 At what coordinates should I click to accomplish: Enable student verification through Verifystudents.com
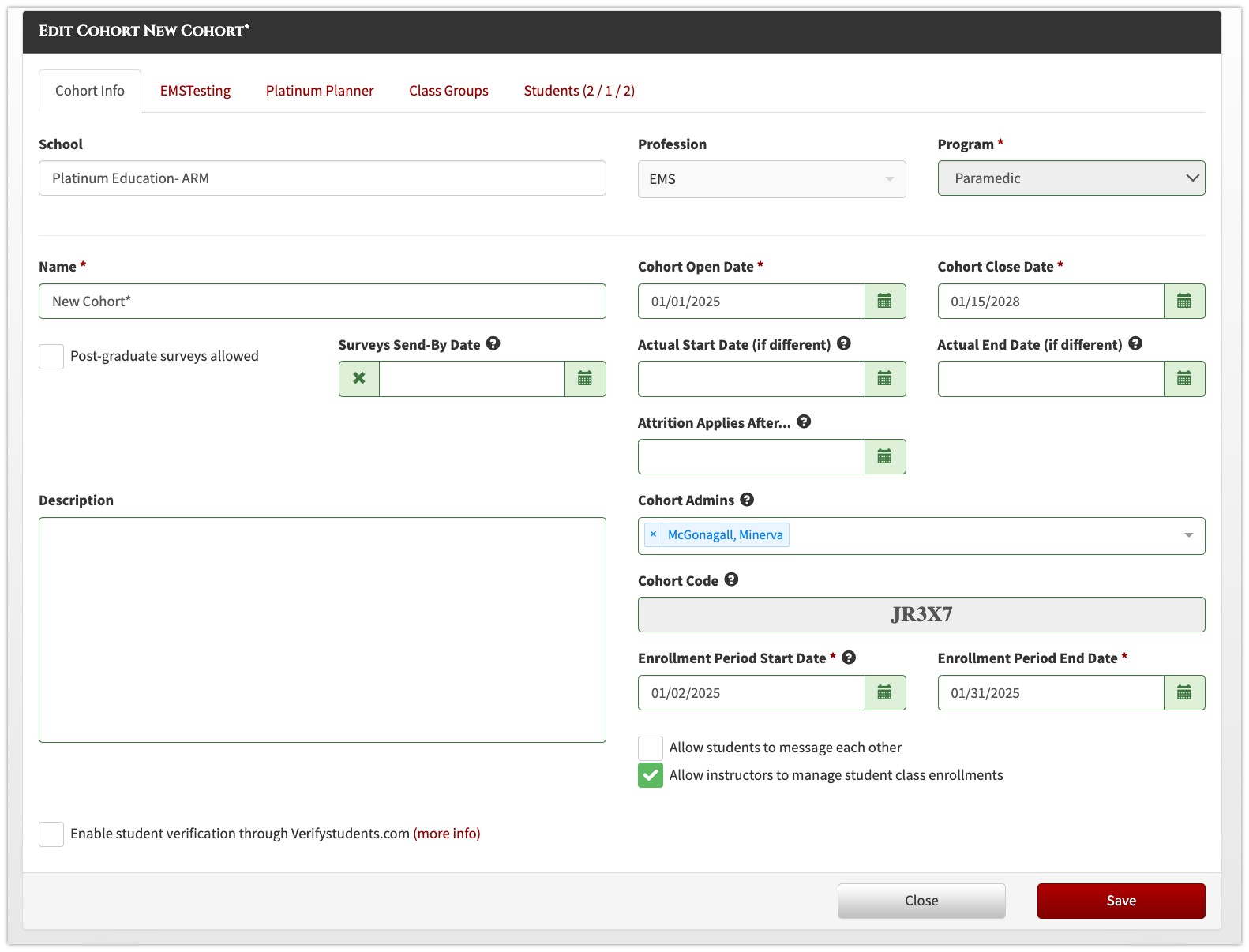click(x=51, y=834)
